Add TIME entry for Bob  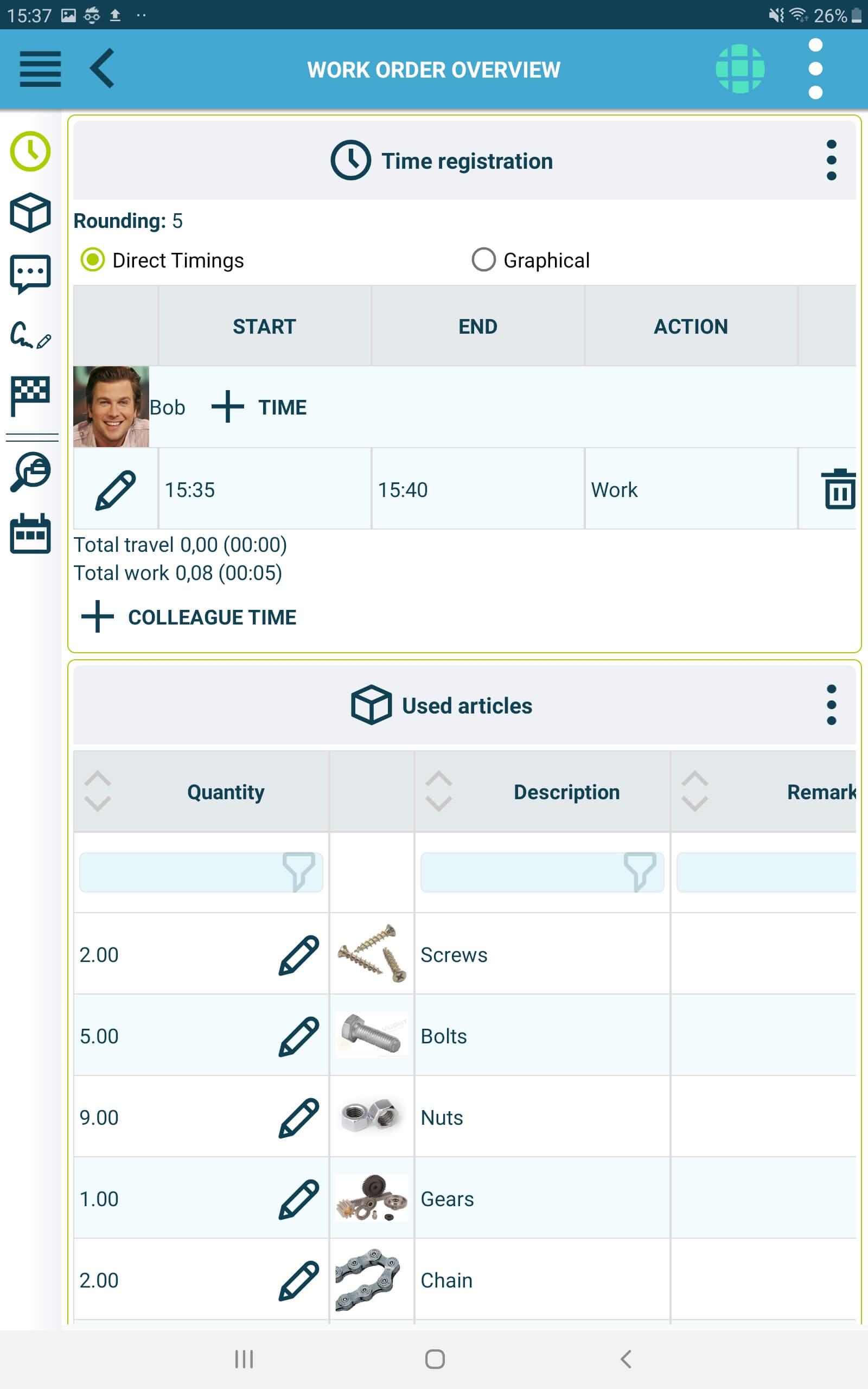tap(259, 407)
